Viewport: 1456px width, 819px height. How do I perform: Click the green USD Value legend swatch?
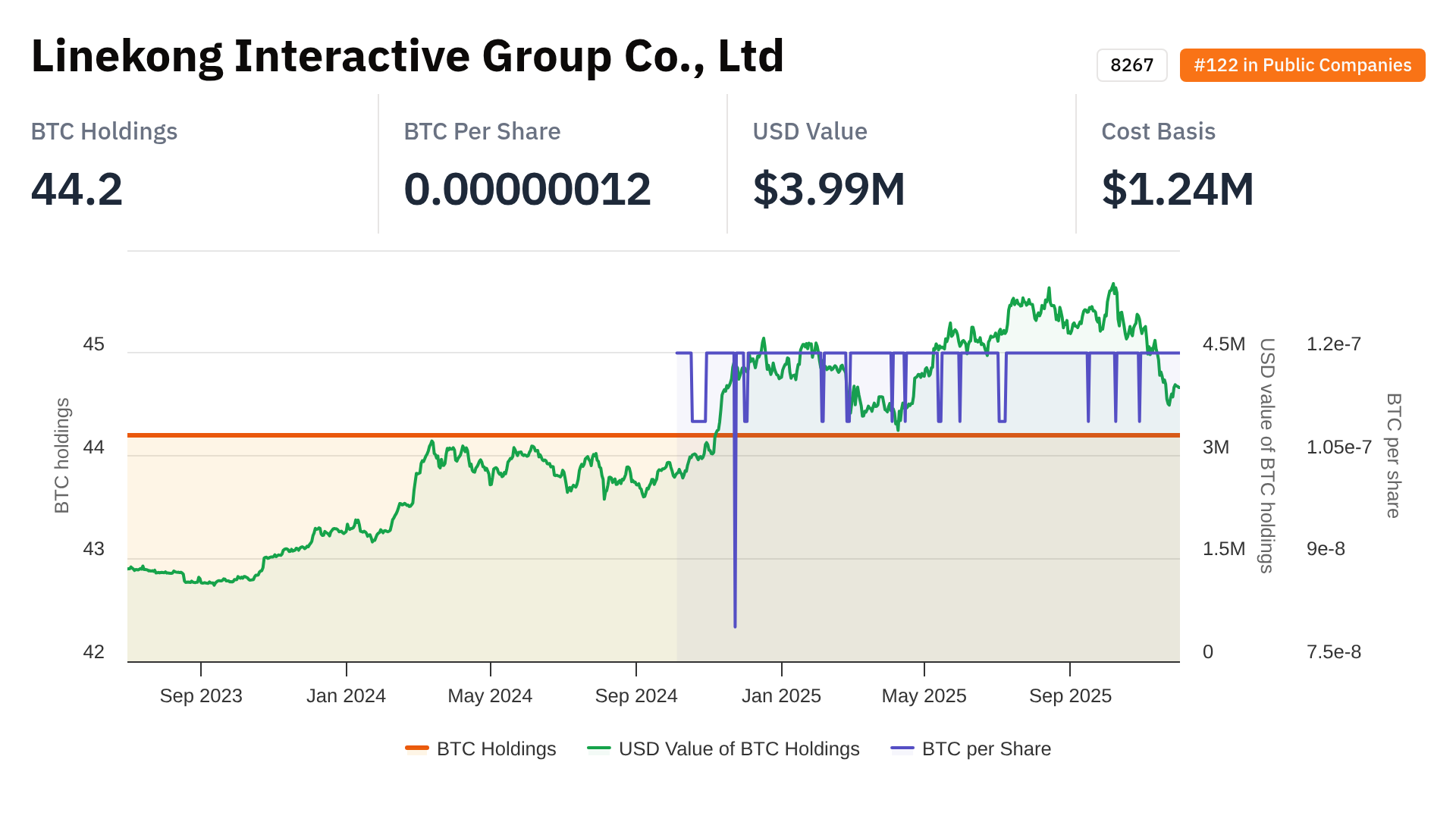(599, 748)
